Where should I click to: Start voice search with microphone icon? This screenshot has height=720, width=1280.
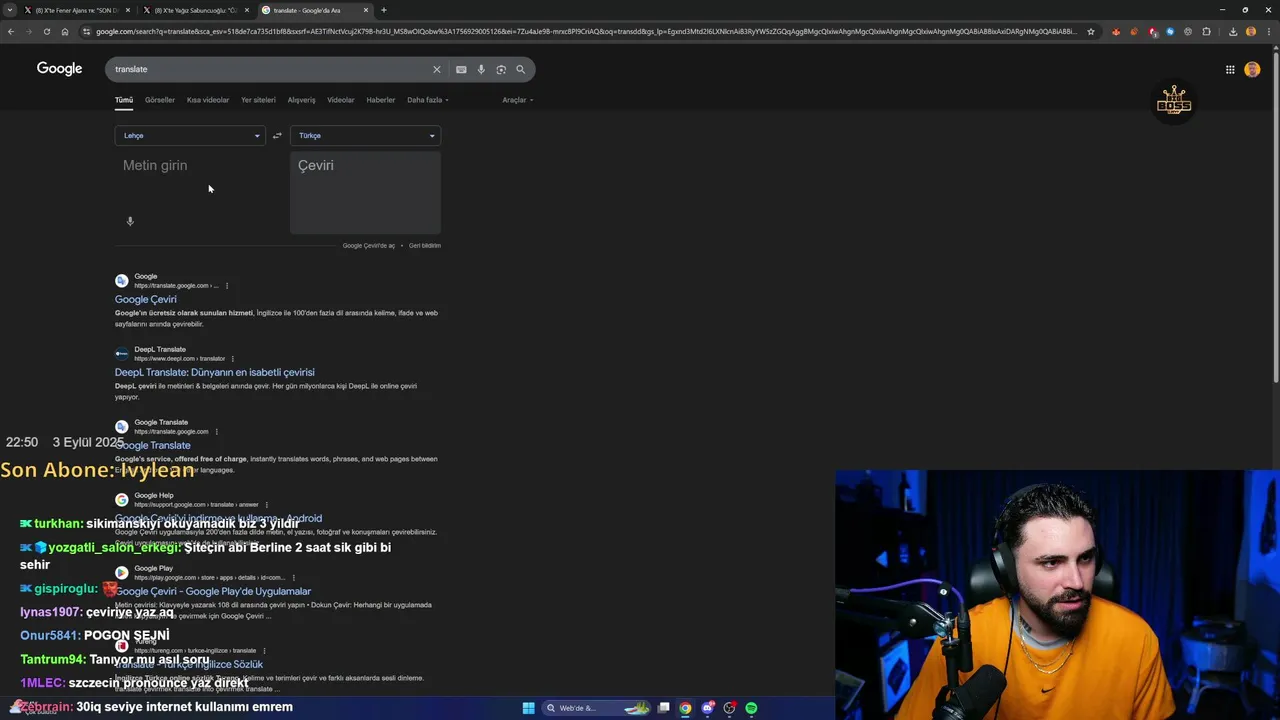481,69
